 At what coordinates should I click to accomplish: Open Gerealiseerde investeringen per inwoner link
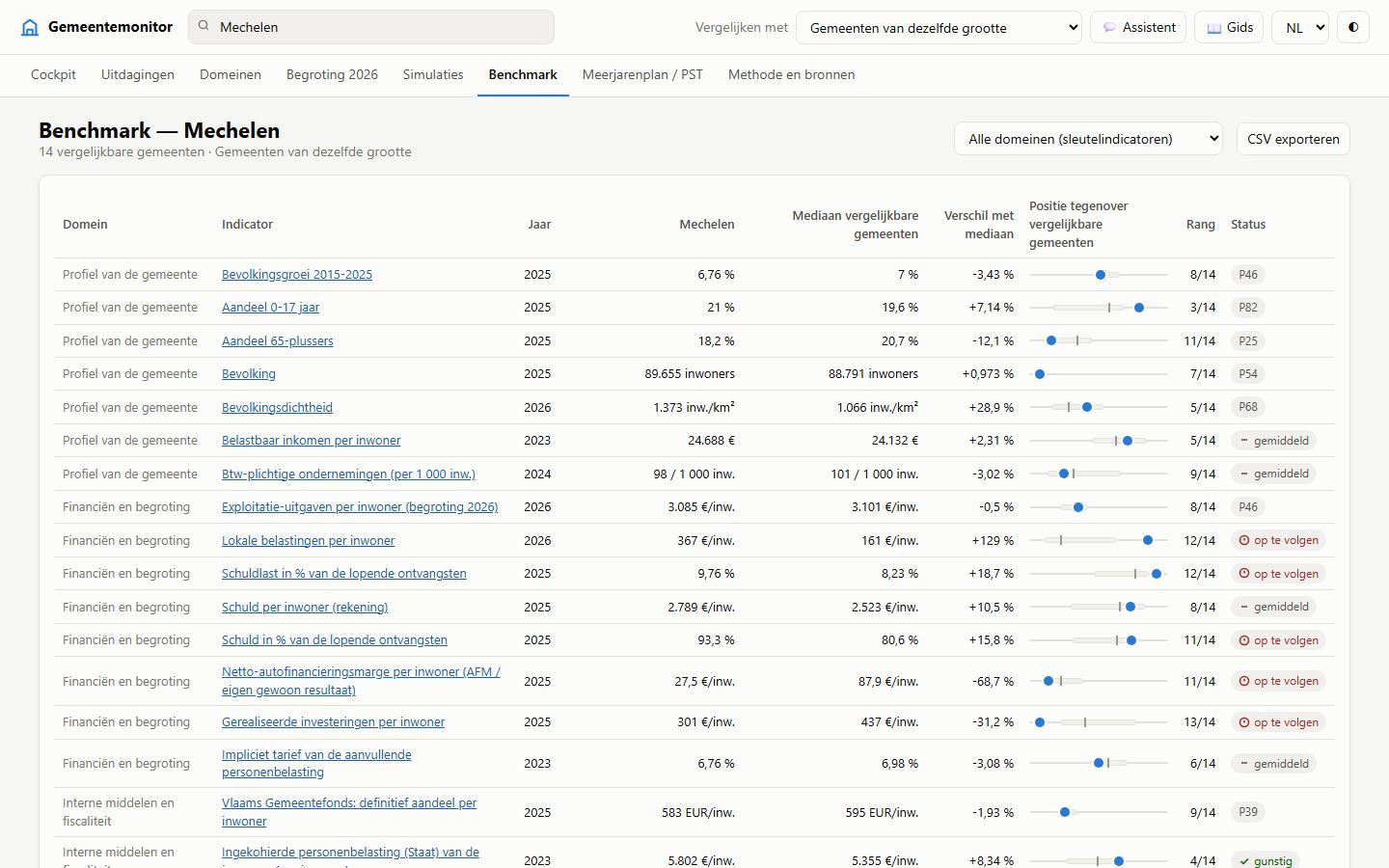333,722
